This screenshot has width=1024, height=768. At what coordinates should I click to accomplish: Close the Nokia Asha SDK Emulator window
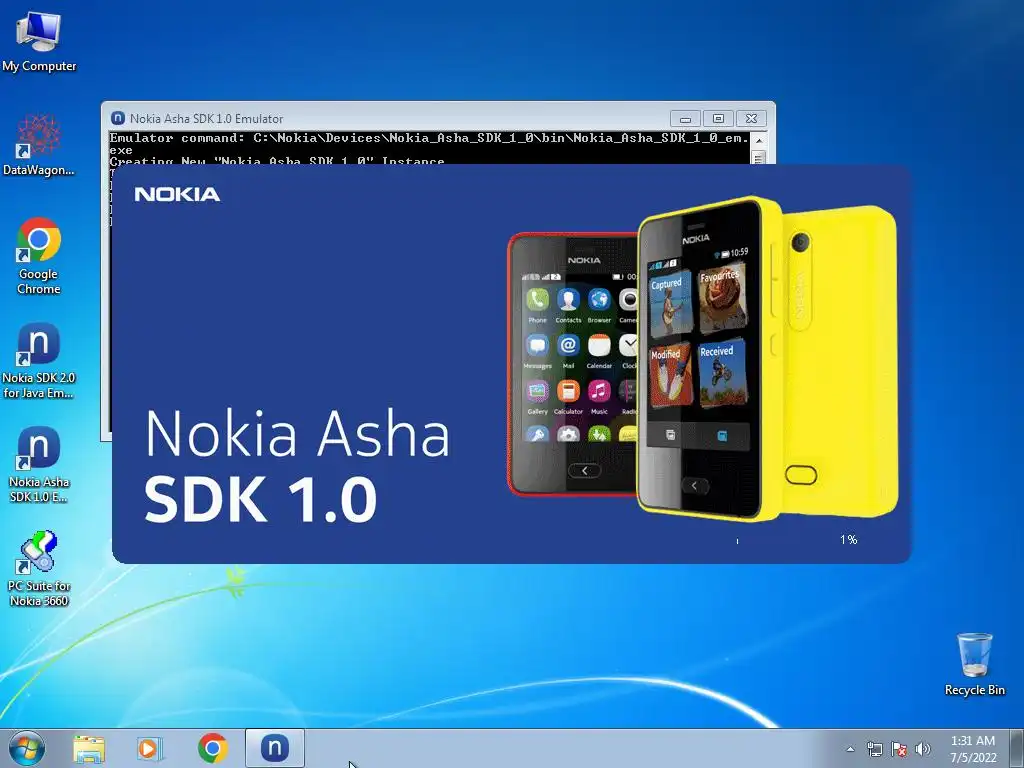(752, 119)
